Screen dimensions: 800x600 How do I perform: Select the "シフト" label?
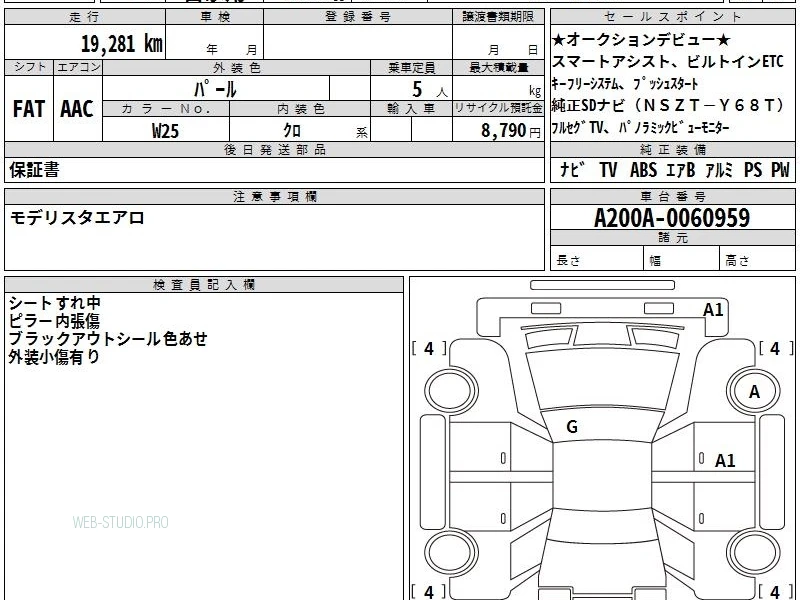(x=29, y=67)
